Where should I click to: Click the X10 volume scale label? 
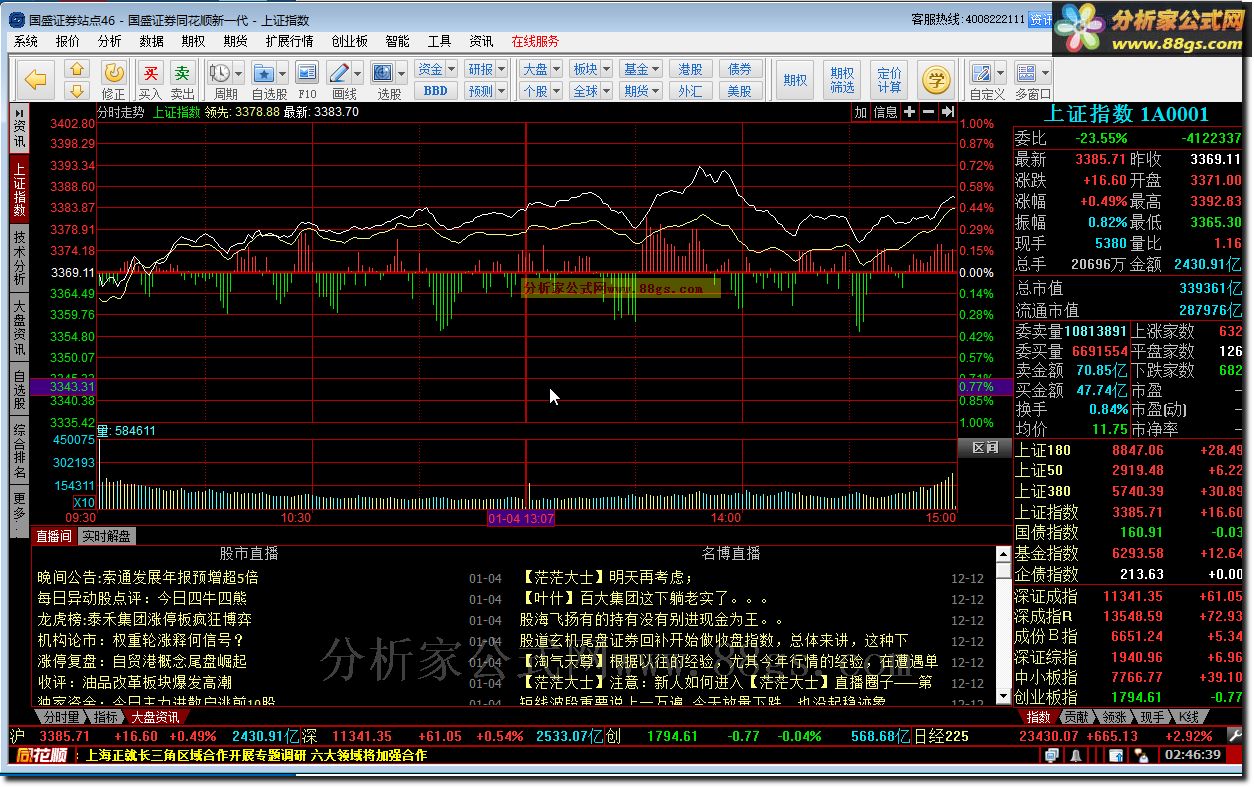tap(84, 502)
